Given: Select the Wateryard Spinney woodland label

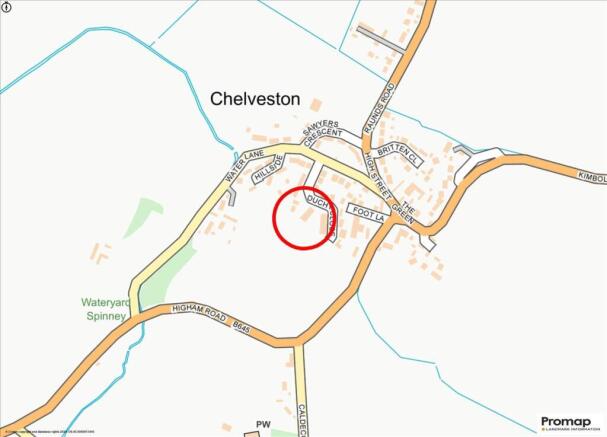Looking at the screenshot, I should (x=106, y=309).
